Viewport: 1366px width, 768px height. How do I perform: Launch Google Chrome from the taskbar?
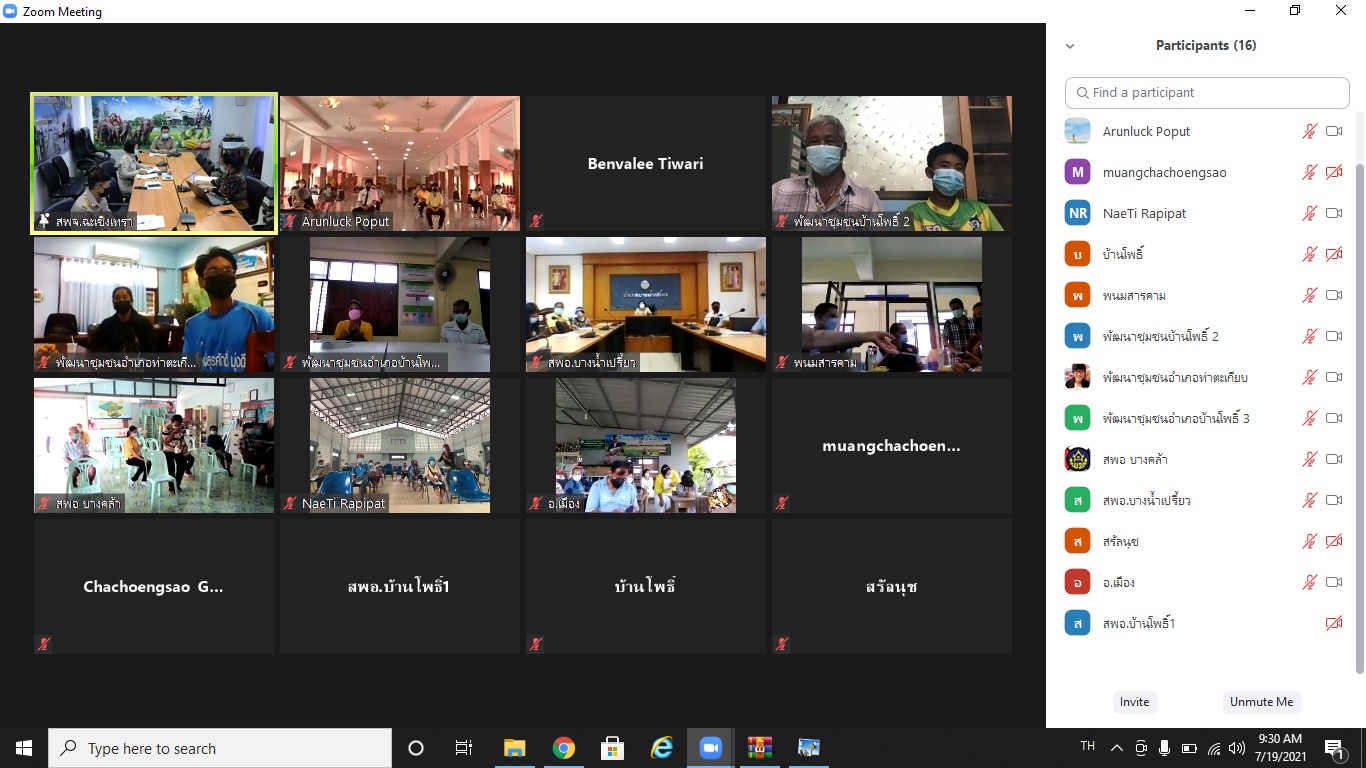point(563,747)
